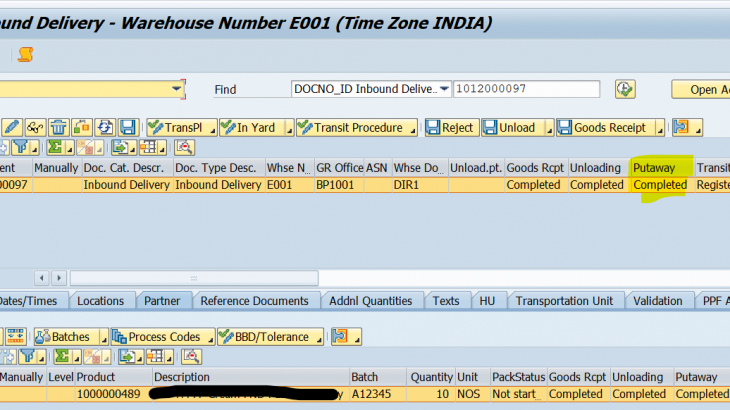
Task: Click the green-orange hierarchy icon beside the trash
Action: [81, 127]
